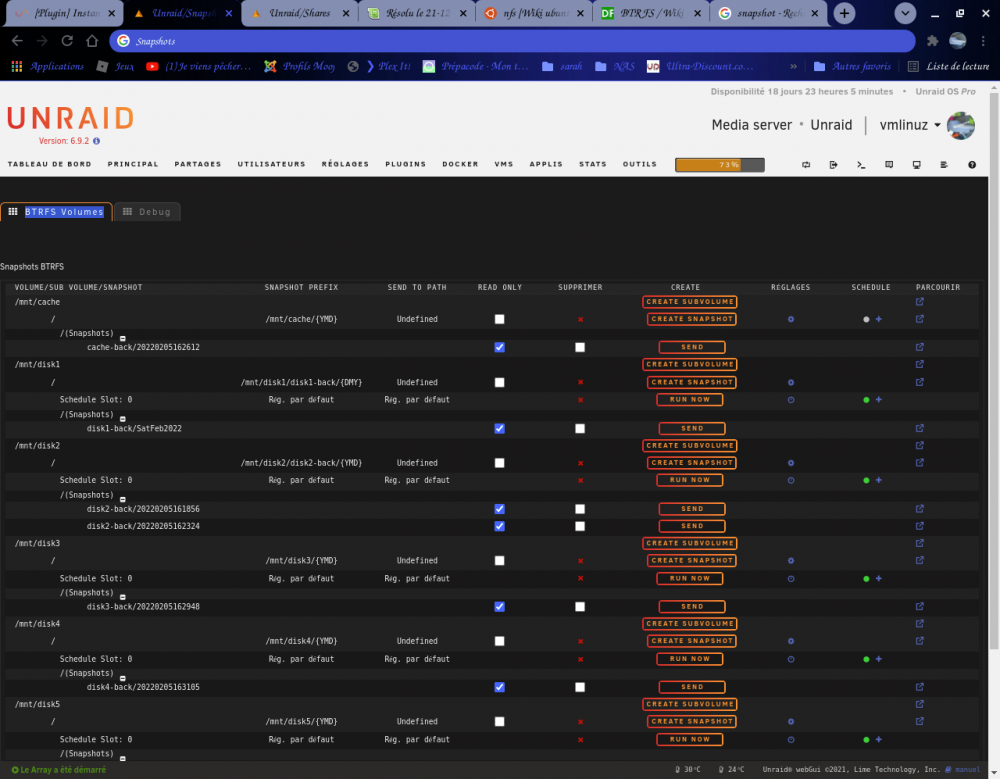This screenshot has height=779, width=1000.
Task: Add schedule plus icon for /mnt/cache root
Action: pyautogui.click(x=879, y=319)
